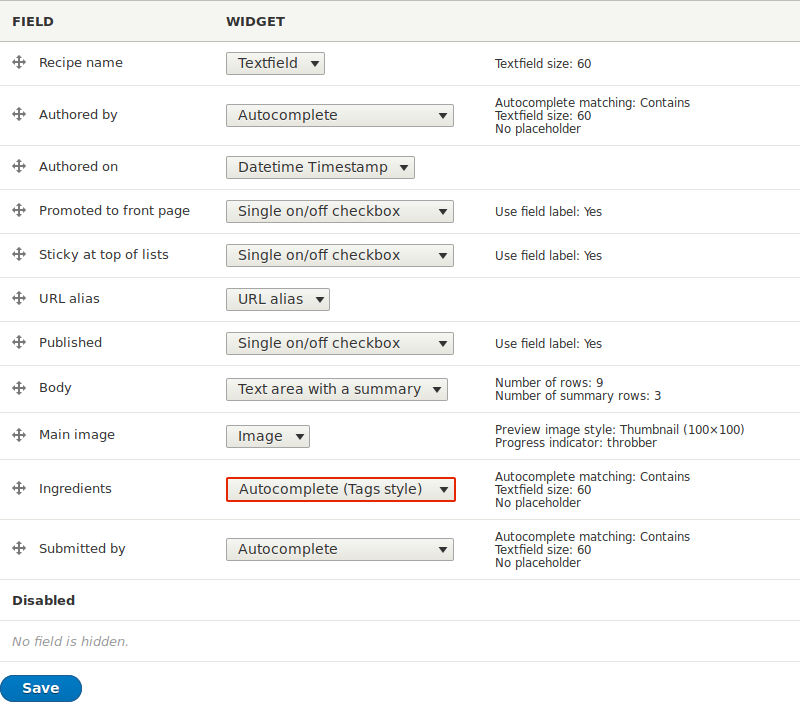Screen dimensions: 800x702
Task: Select the drag handle for Ingredients
Action: point(19,488)
